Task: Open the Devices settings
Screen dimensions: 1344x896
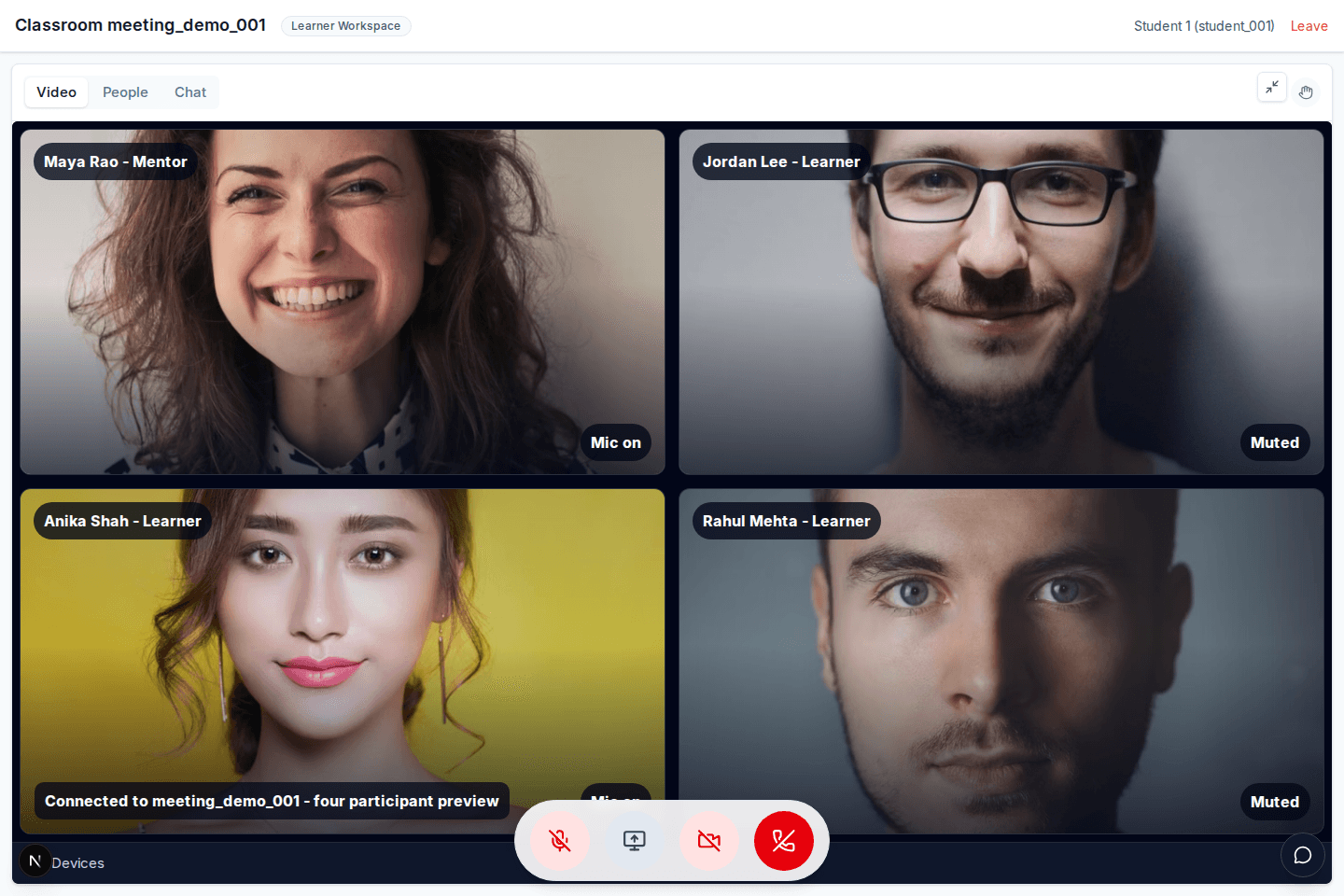Action: click(x=78, y=863)
